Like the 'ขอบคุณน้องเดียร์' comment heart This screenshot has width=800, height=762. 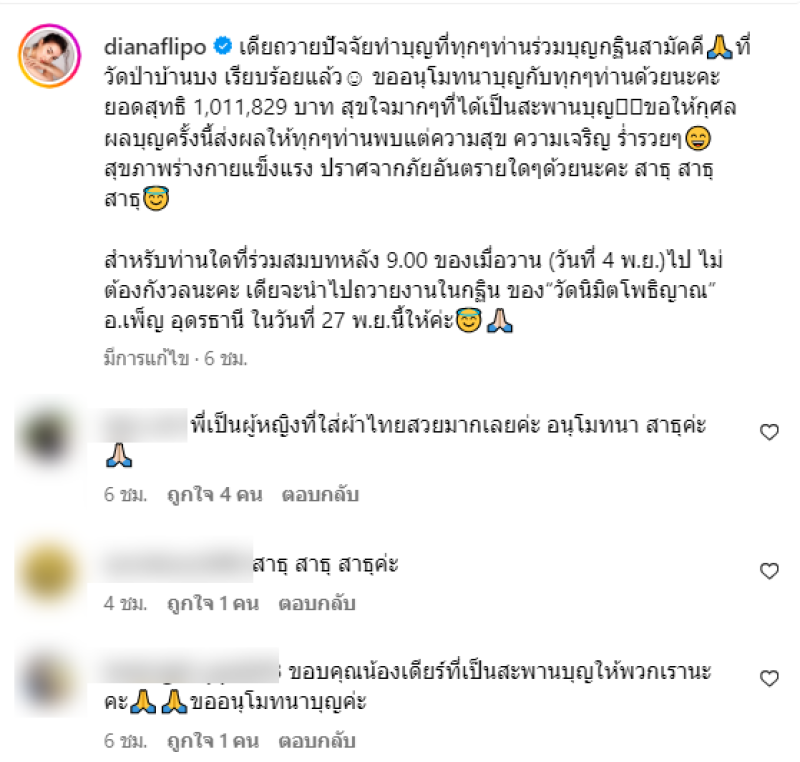tap(769, 679)
